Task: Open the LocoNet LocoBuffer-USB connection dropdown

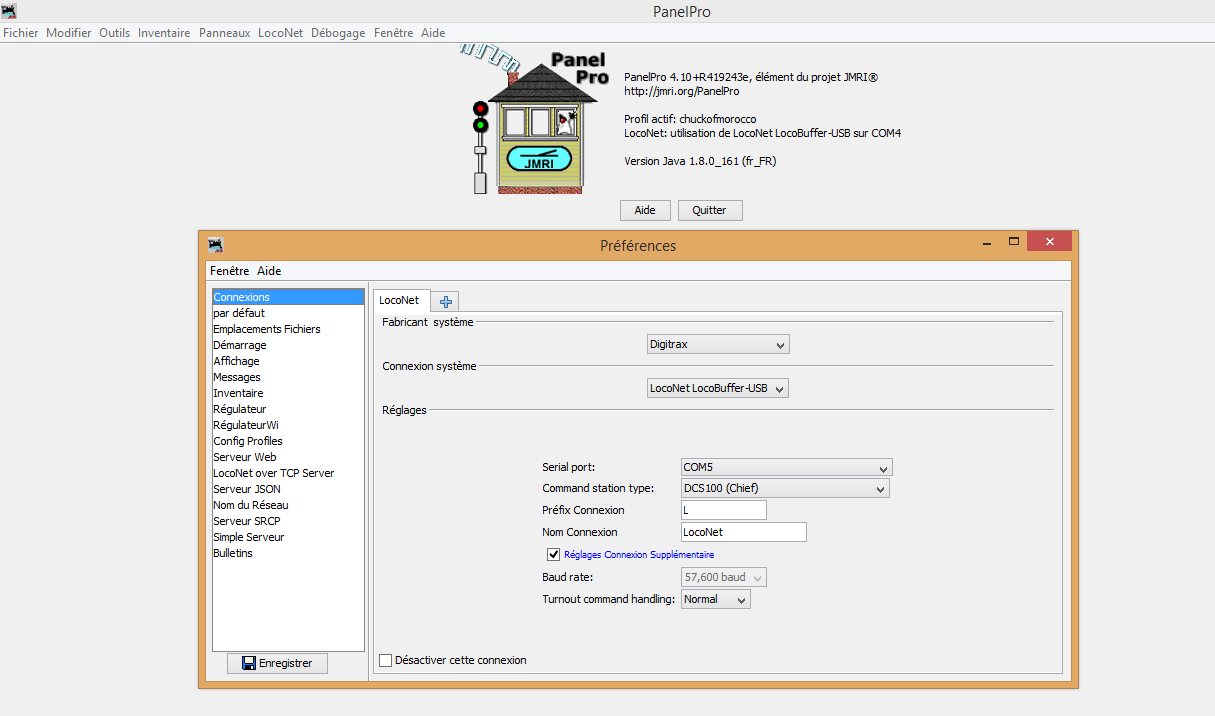Action: pyautogui.click(x=718, y=388)
